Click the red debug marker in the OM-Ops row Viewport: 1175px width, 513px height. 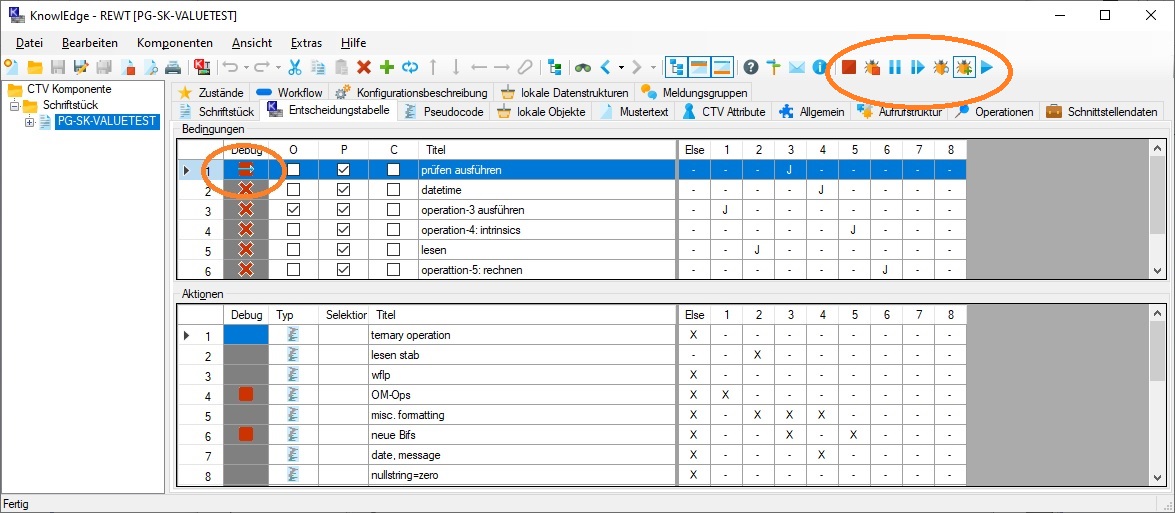tap(245, 395)
